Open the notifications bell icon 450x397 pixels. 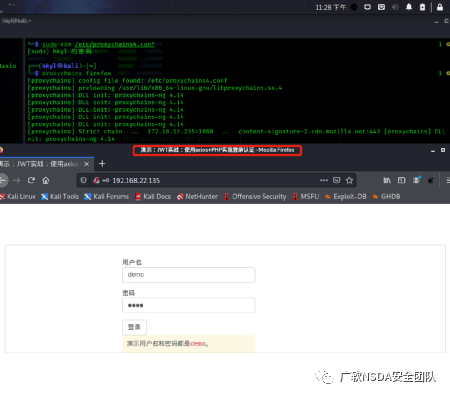[x=409, y=7]
